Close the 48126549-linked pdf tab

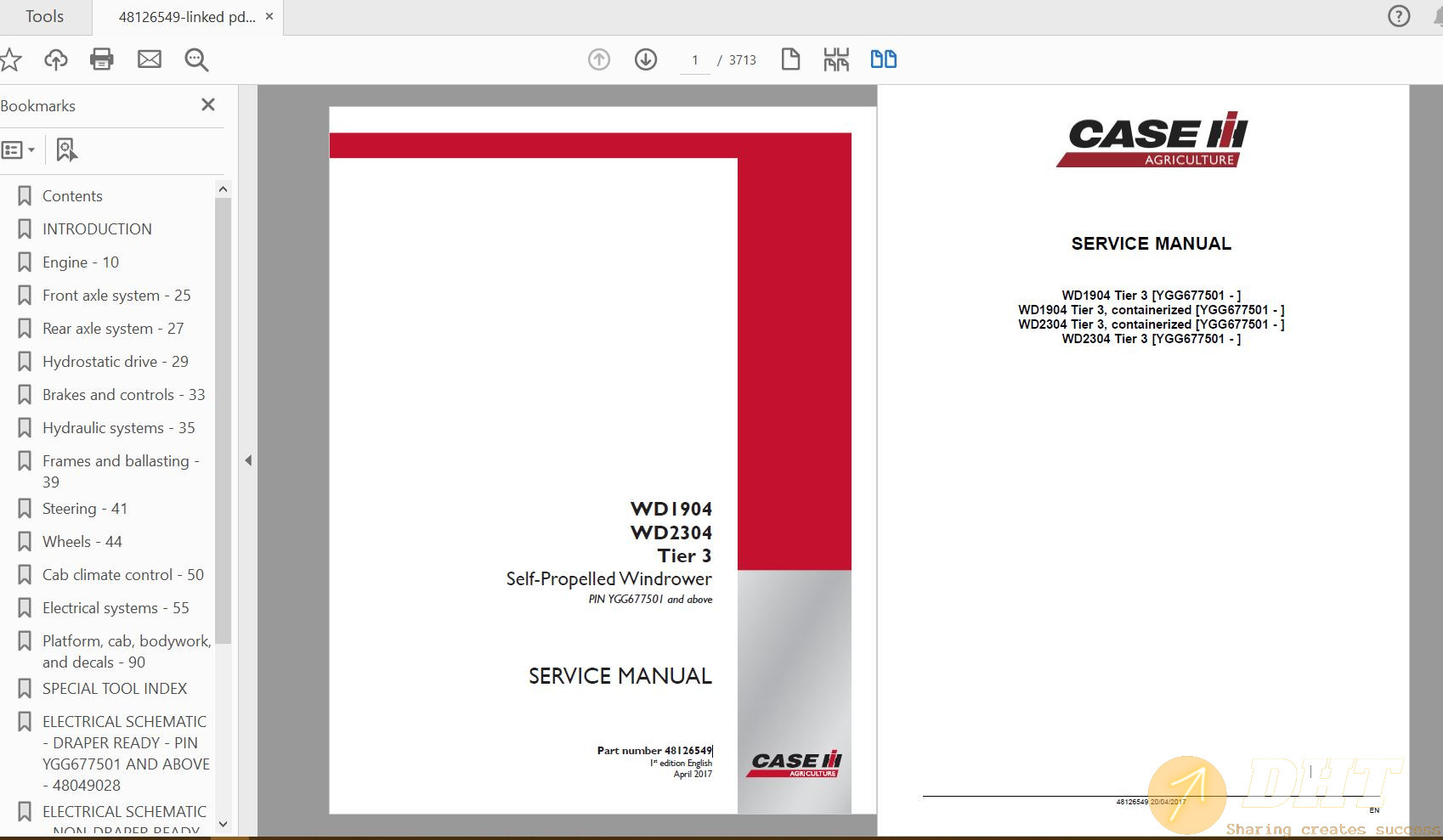coord(269,16)
